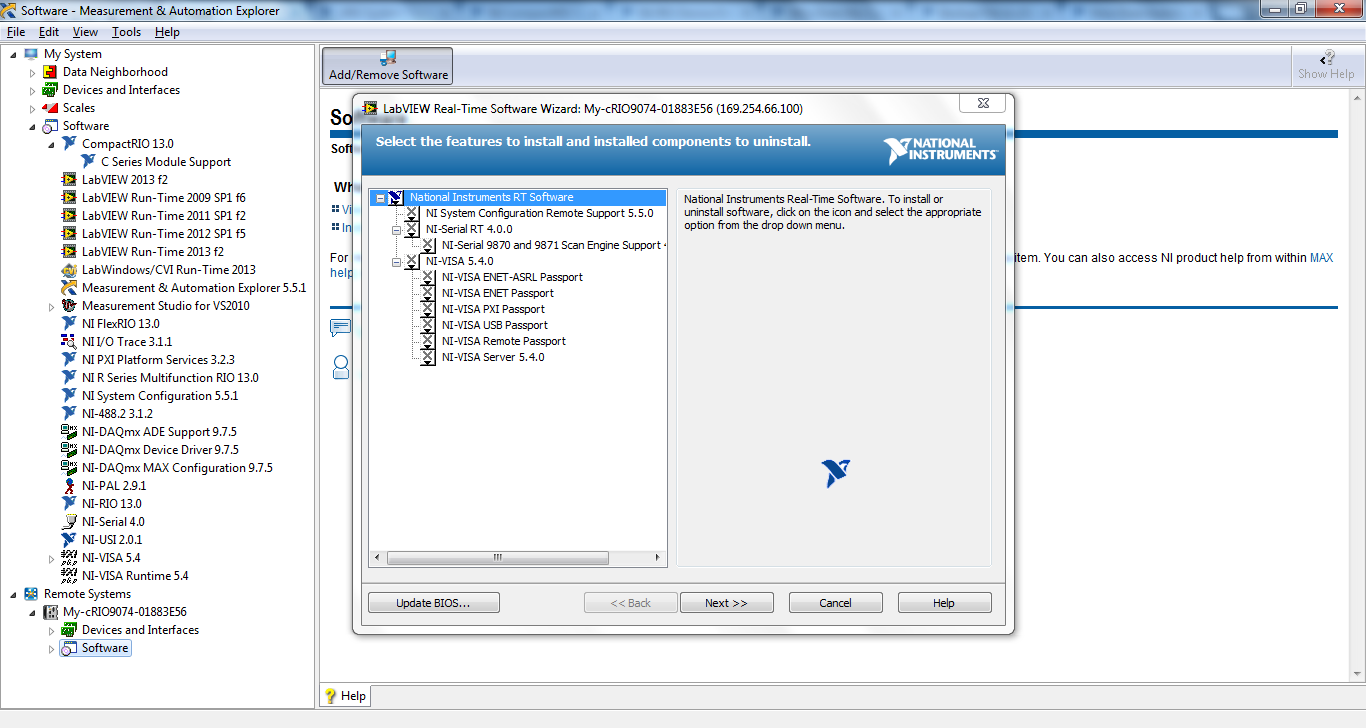Screen dimensions: 1366x728
Task: Click the feature tree scrollbar right arrow
Action: click(658, 557)
